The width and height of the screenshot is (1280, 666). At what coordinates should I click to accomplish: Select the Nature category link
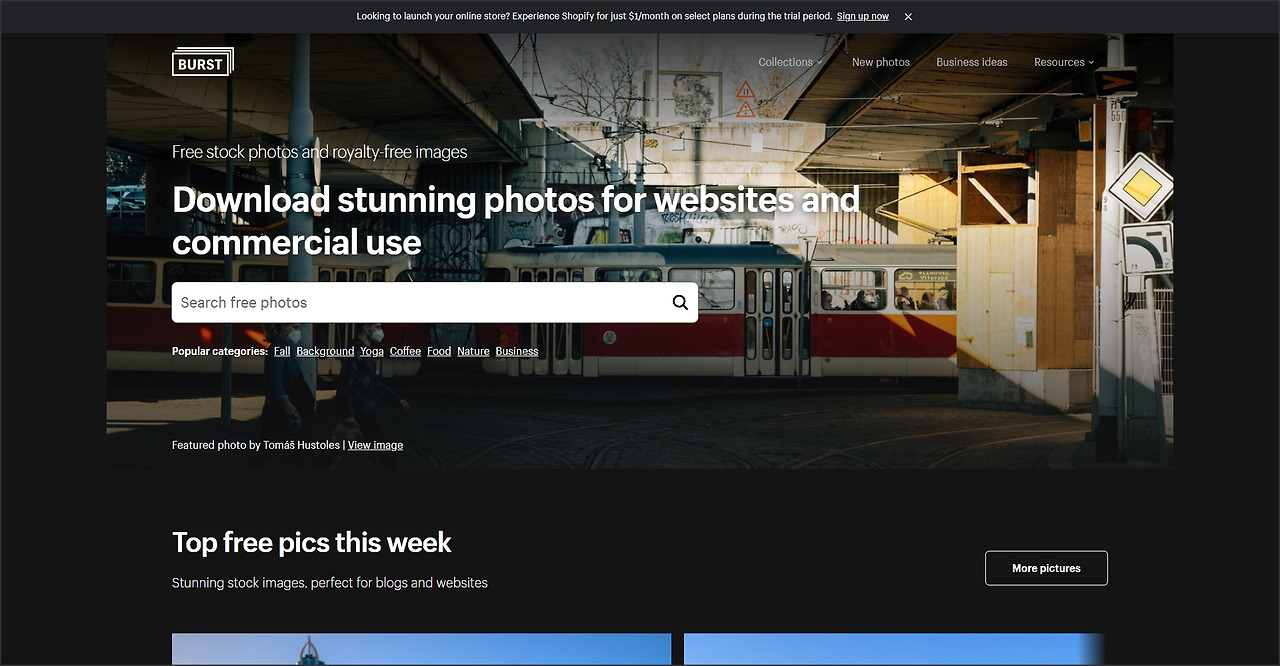point(473,351)
